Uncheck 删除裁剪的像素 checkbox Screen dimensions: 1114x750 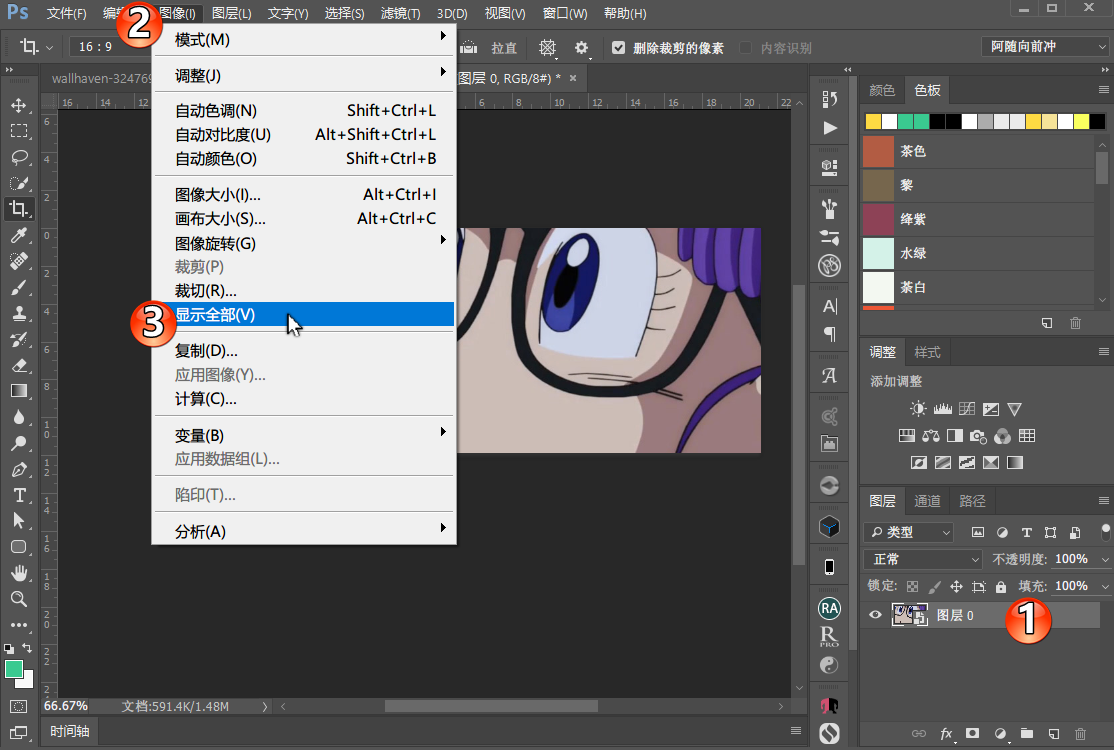pyautogui.click(x=619, y=48)
